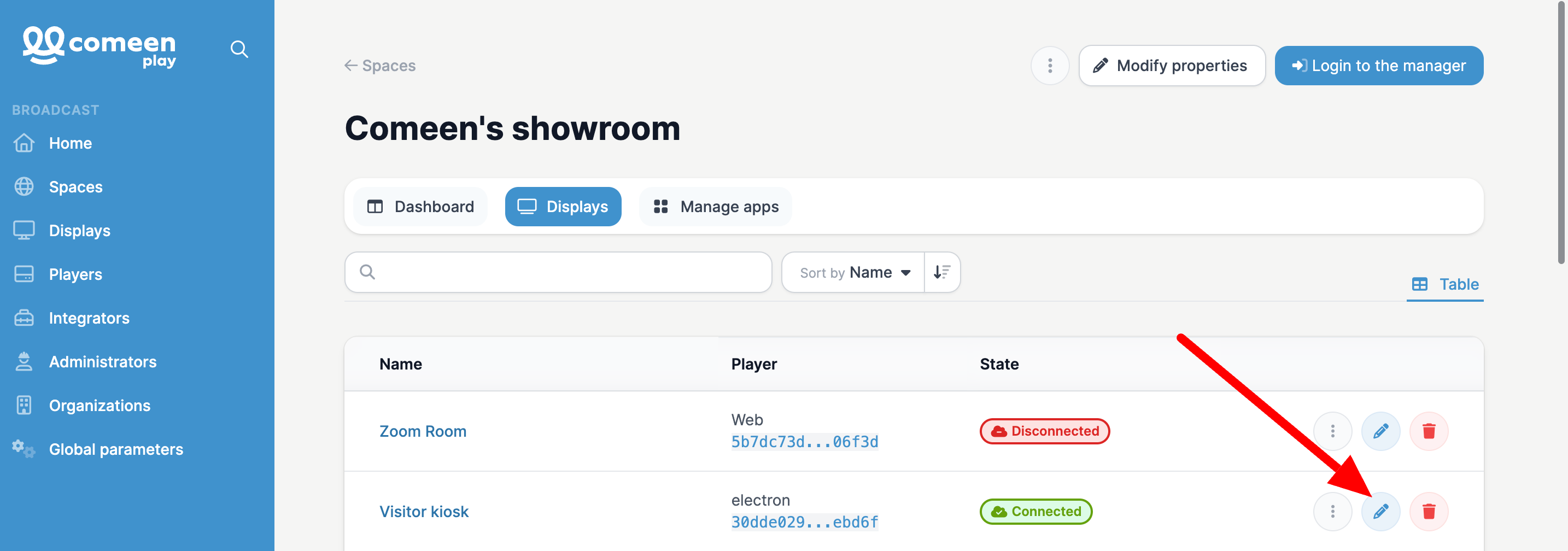Screen dimensions: 1568x551
Task: Open player link 5b7dc73d...06f3d
Action: click(x=805, y=442)
